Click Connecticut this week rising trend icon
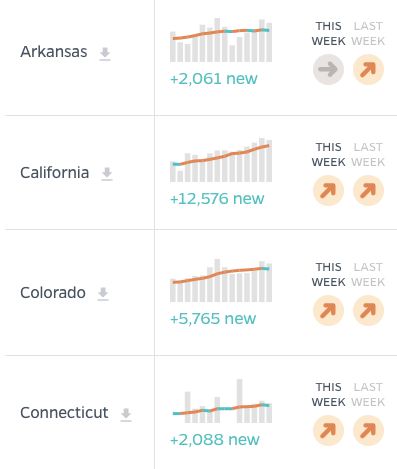The width and height of the screenshot is (397, 469). coord(328,430)
